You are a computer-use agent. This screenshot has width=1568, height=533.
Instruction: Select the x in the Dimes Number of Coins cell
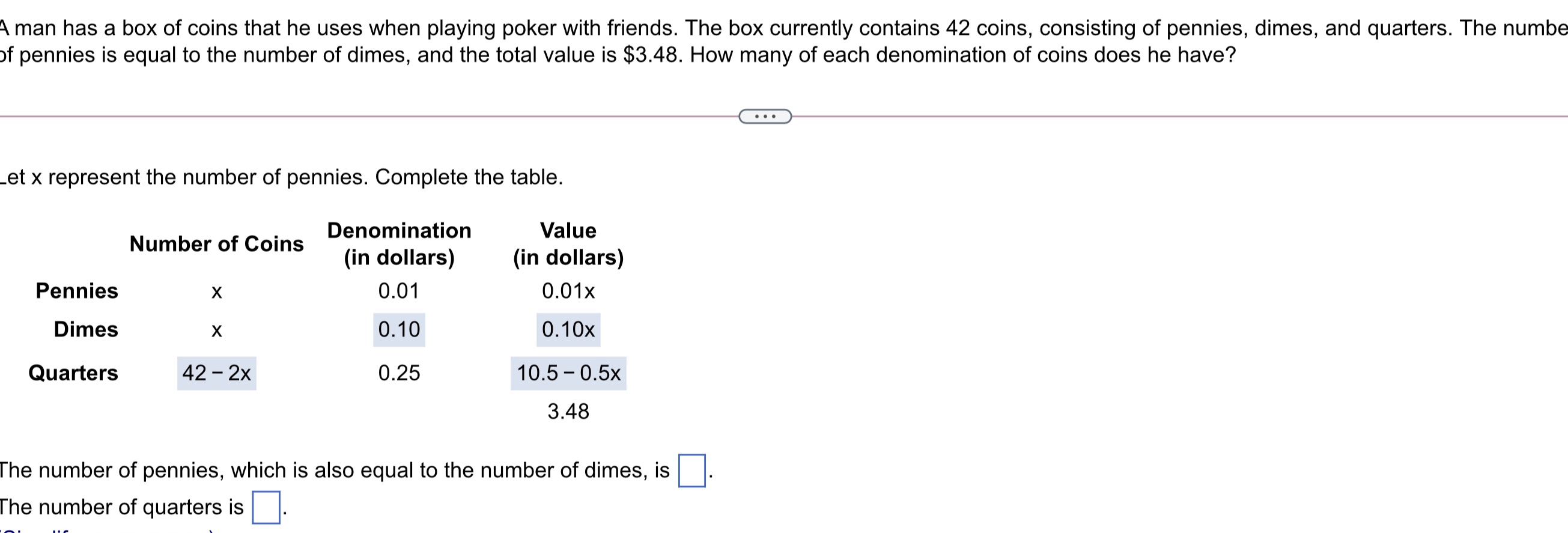point(216,329)
